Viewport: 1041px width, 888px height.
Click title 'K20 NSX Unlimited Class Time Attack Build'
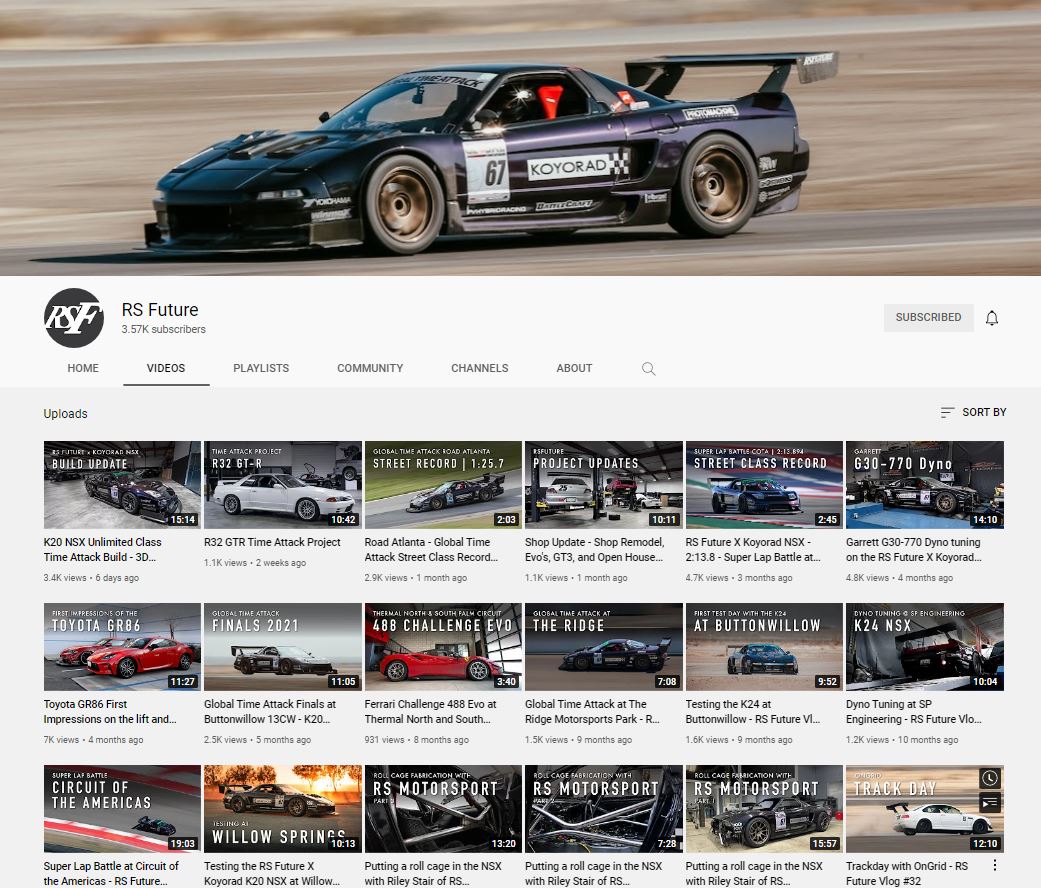pos(103,550)
